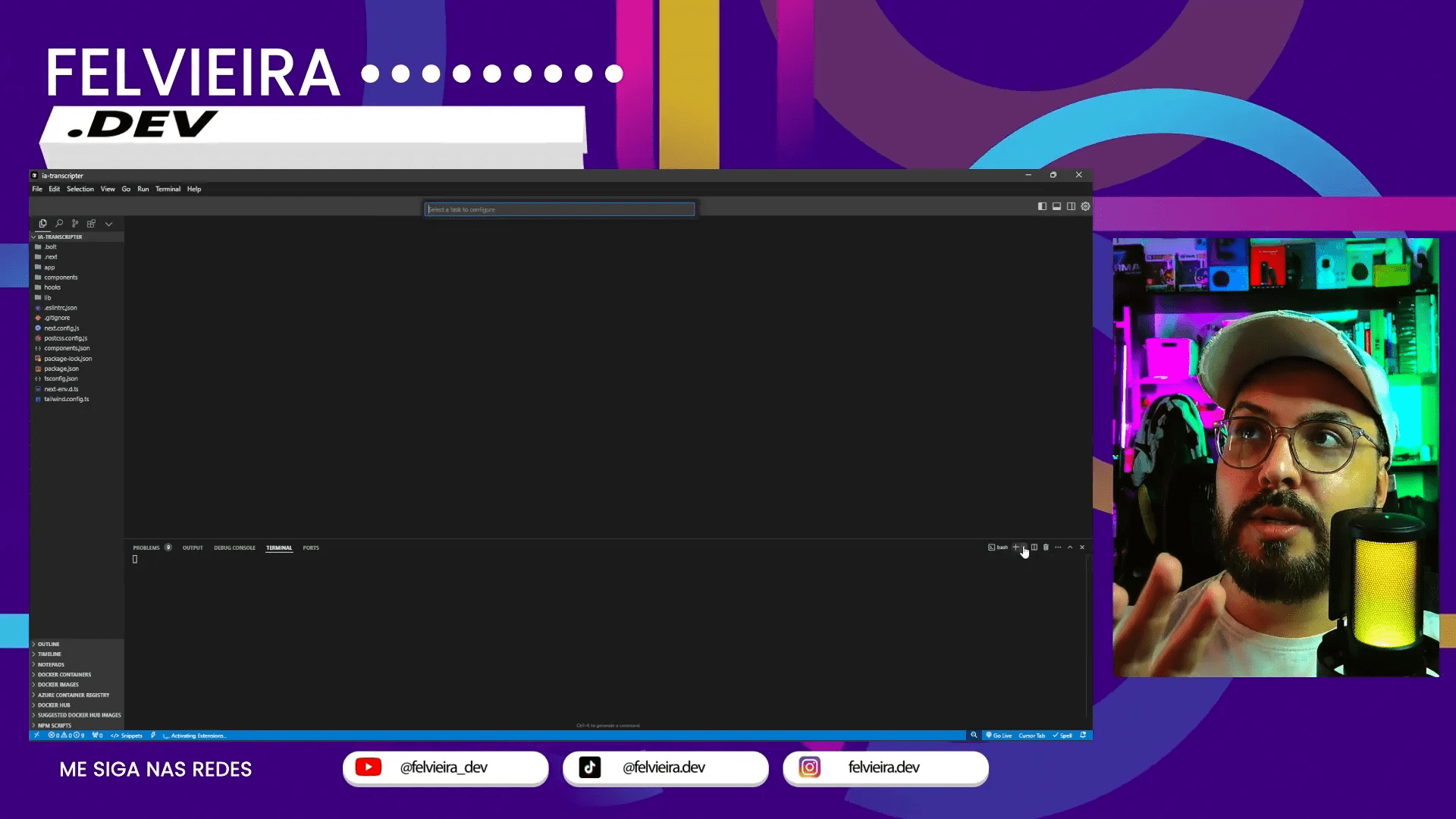Maximize the terminal panel size
Image resolution: width=1456 pixels, height=819 pixels.
coord(1070,548)
